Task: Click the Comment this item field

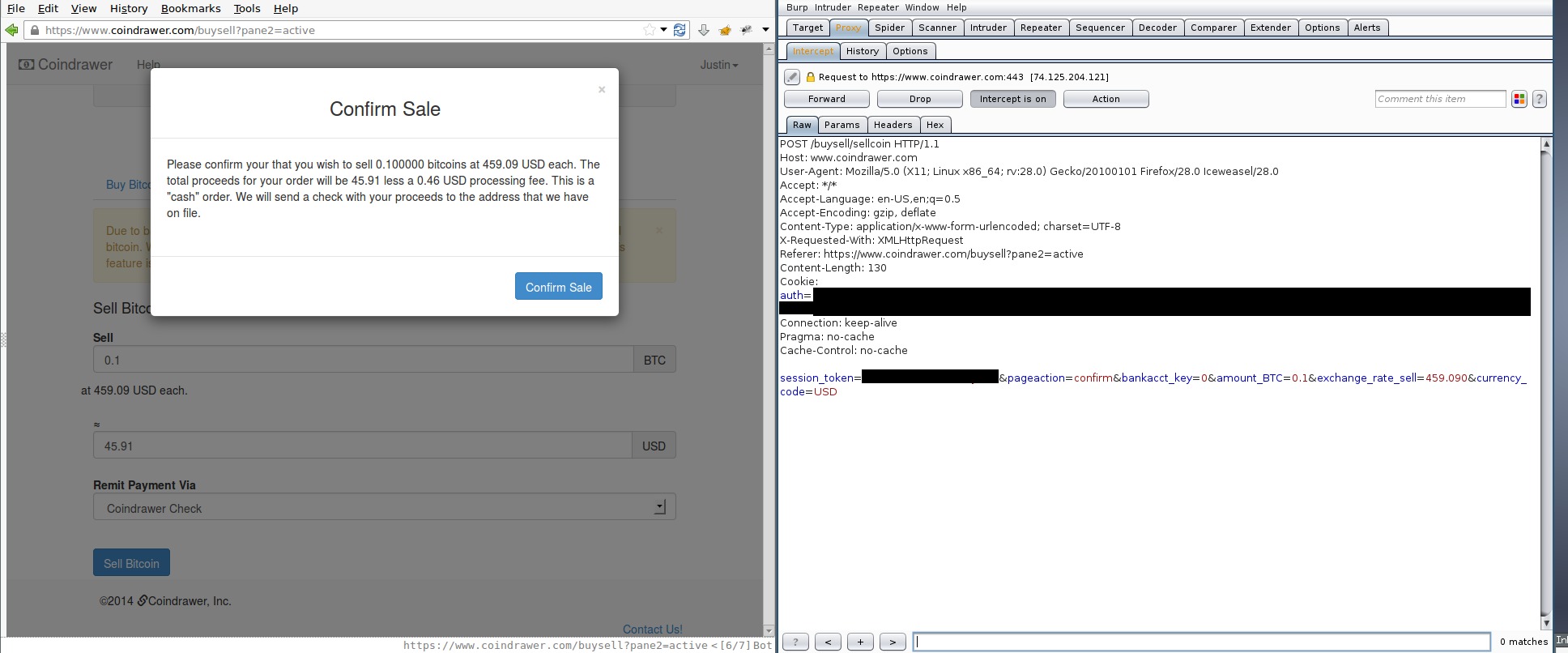Action: (x=1440, y=99)
